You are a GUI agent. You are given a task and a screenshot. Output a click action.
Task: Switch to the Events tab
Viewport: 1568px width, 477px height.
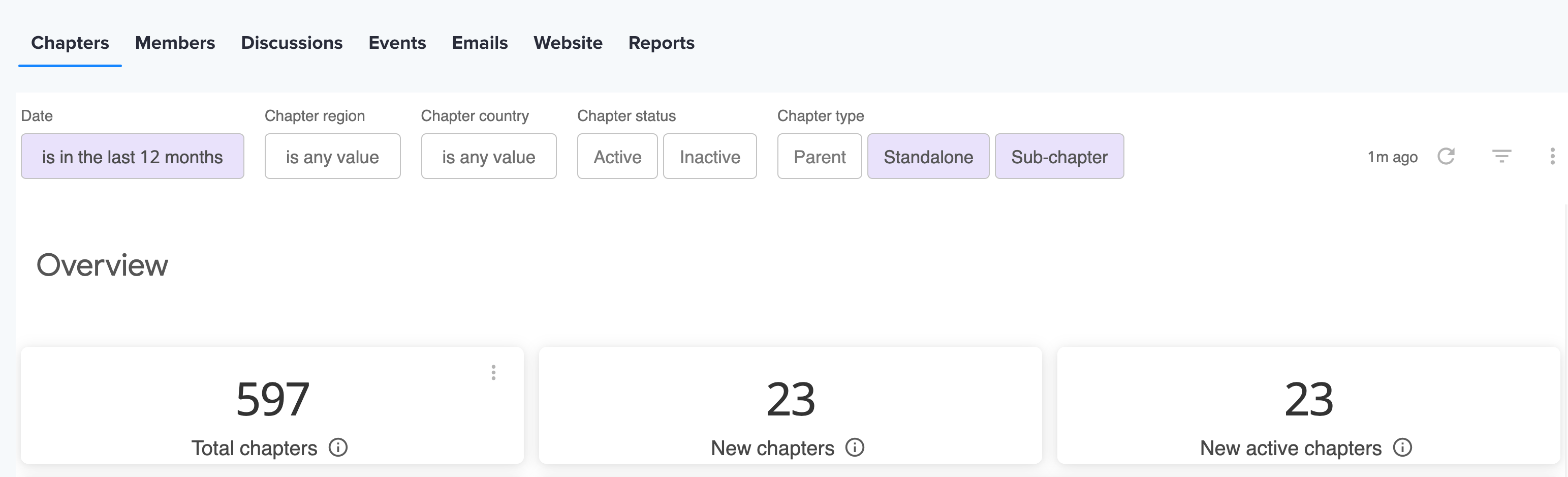(x=397, y=43)
